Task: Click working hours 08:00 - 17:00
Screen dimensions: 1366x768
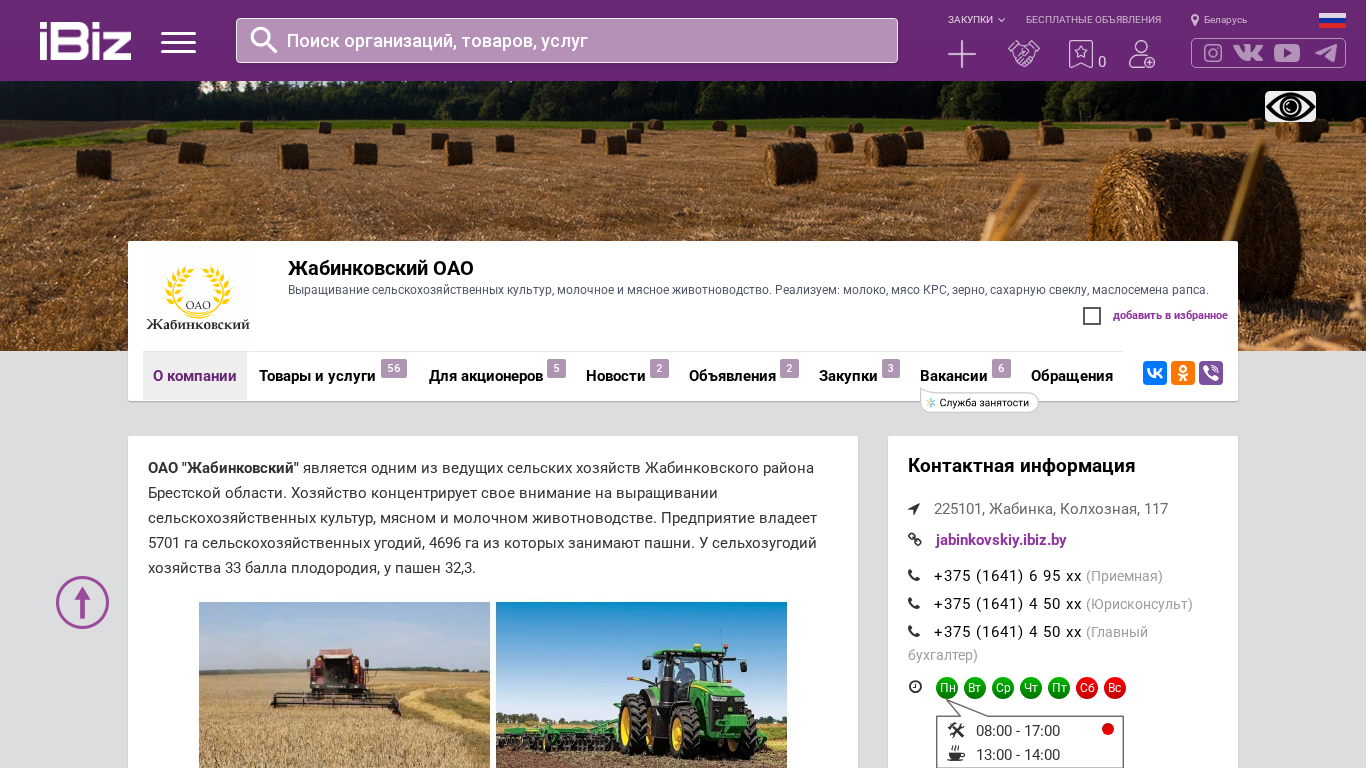Action: (1018, 731)
